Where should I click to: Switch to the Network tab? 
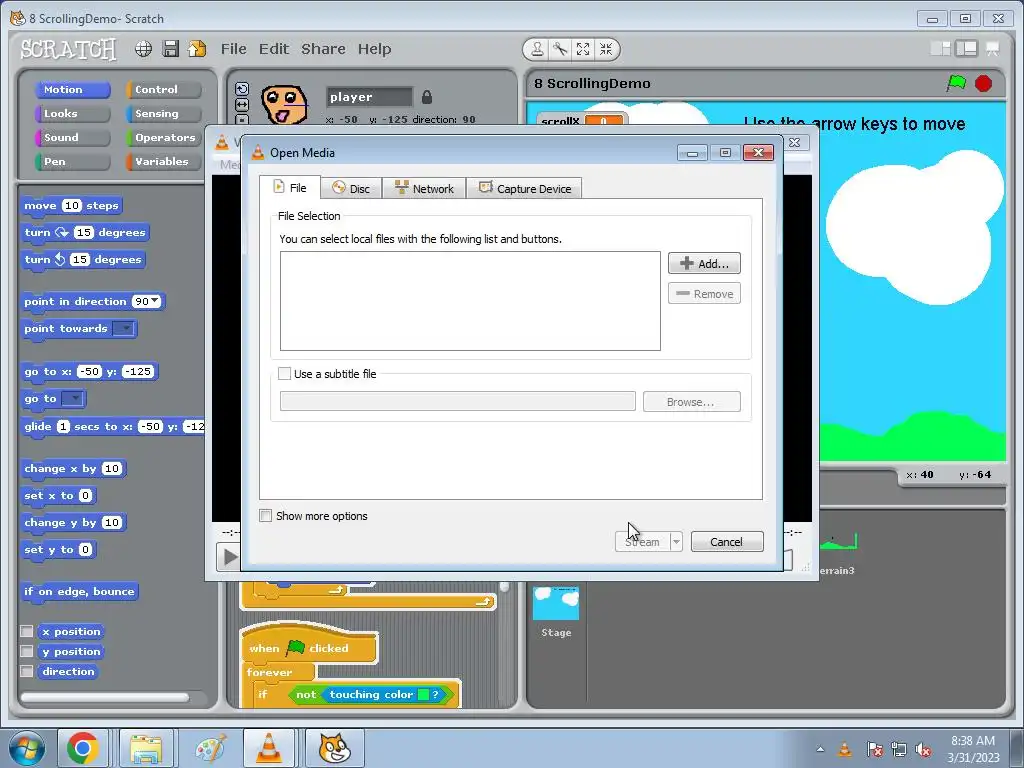pyautogui.click(x=424, y=189)
